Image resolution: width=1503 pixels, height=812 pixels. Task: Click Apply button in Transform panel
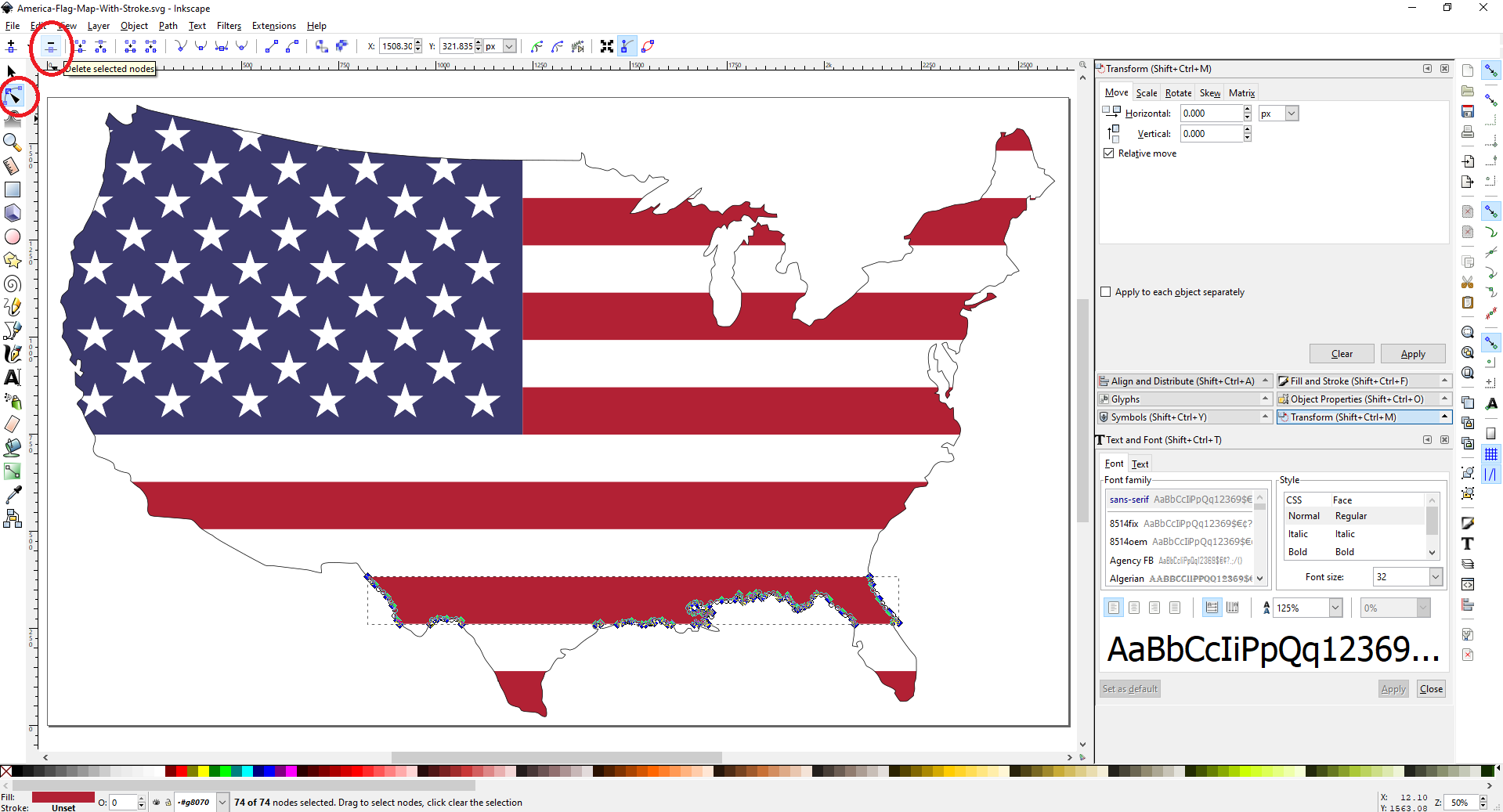[1413, 354]
